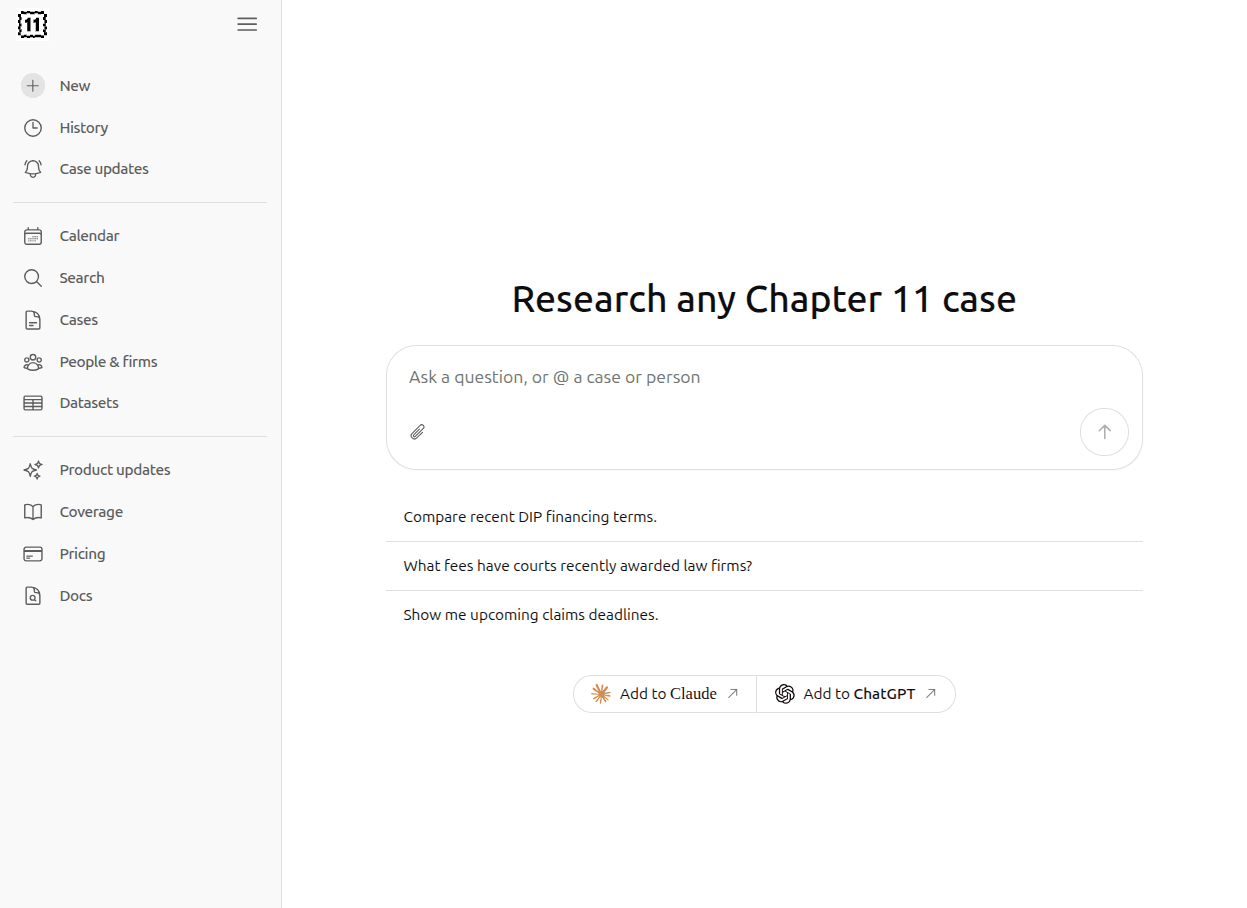1247x908 pixels.
Task: Open the Docs label
Action: point(76,596)
